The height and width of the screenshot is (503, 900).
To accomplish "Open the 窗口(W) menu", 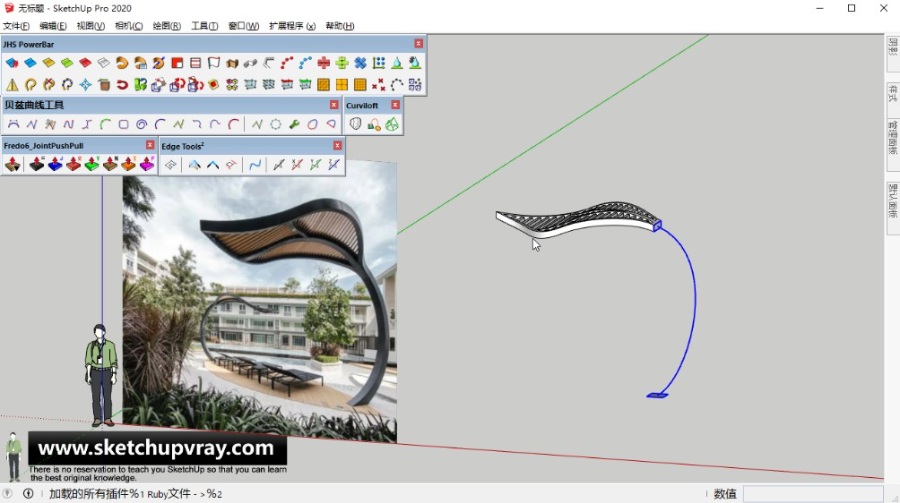I will (x=243, y=26).
